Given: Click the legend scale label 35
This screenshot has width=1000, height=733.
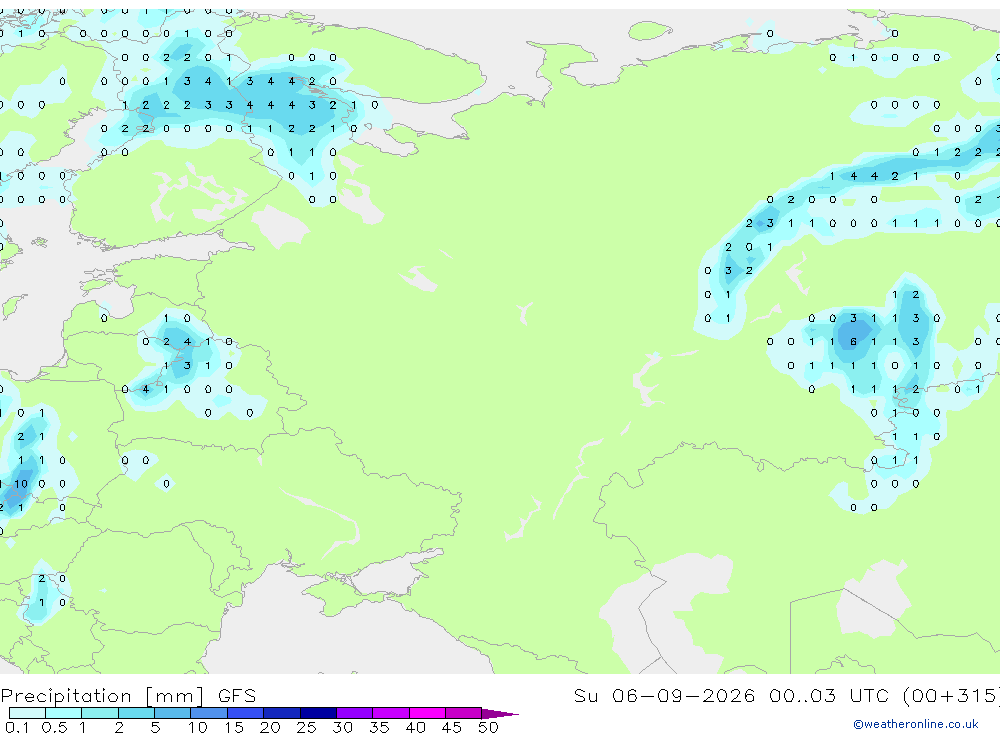Looking at the screenshot, I should (x=379, y=727).
